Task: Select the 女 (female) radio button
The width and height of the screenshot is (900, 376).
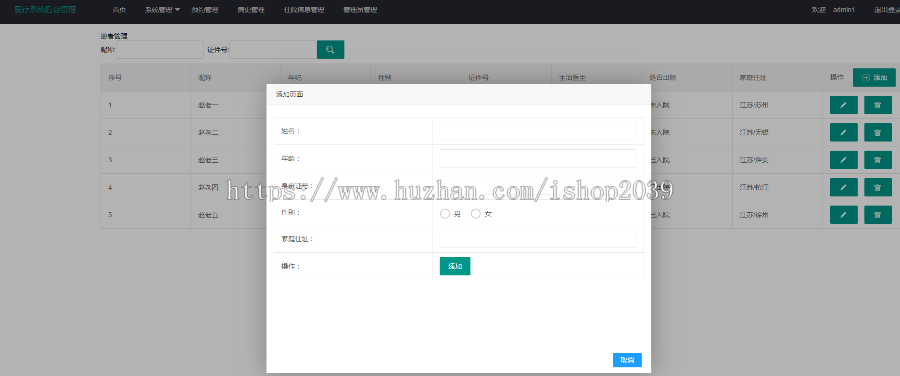Action: pos(476,214)
